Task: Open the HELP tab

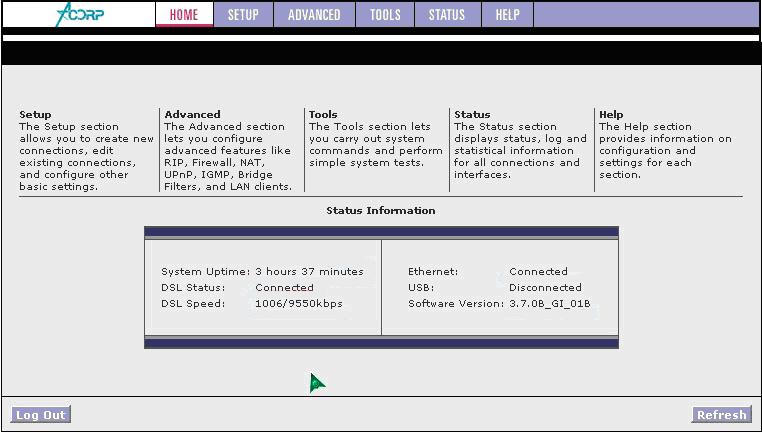Action: click(508, 15)
